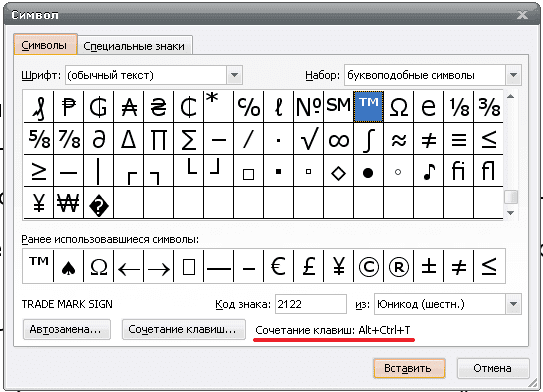
Task: Choose the registered ® recent symbol
Action: tap(398, 266)
